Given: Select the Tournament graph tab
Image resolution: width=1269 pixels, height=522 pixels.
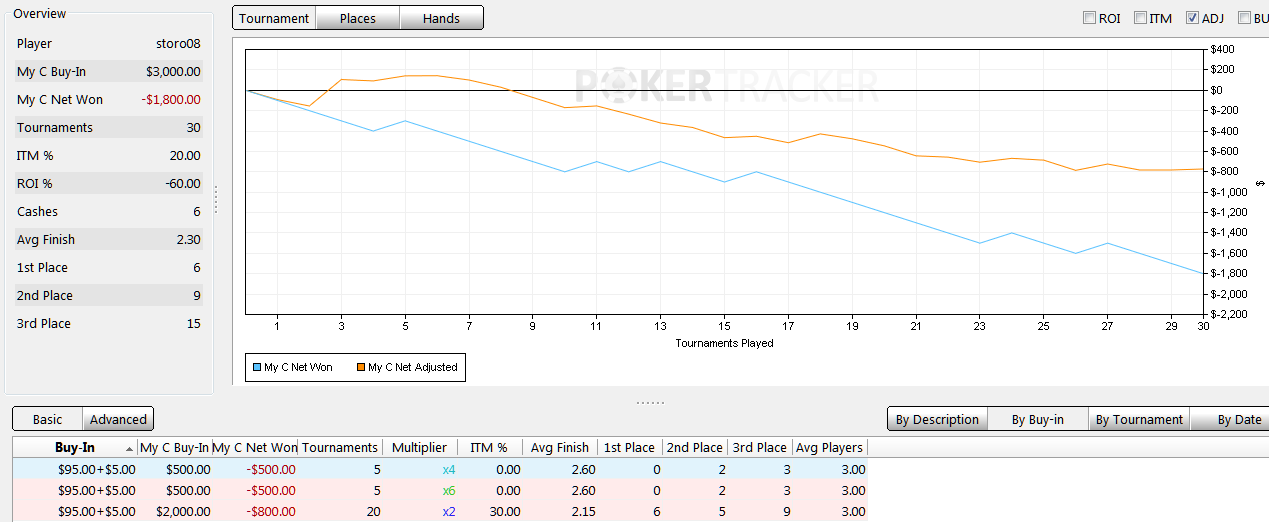Looking at the screenshot, I should 274,18.
